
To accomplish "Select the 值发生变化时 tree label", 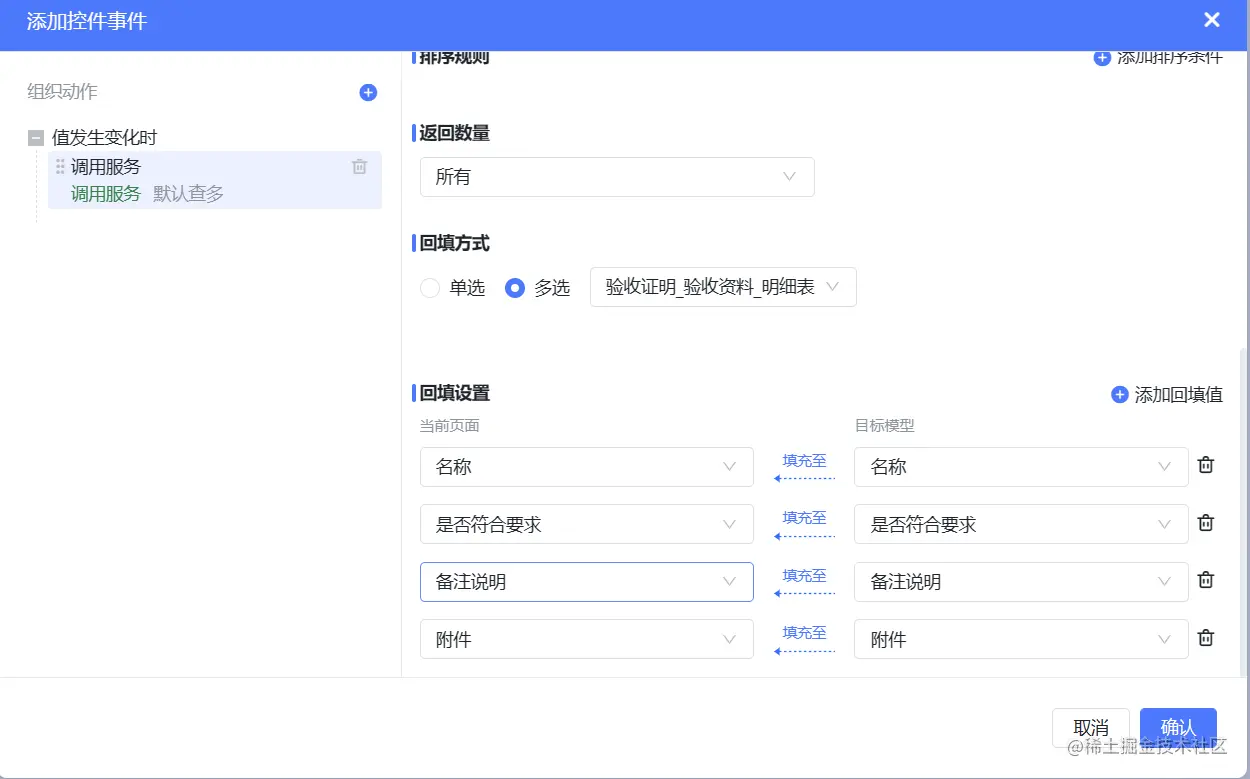I will click(x=104, y=138).
